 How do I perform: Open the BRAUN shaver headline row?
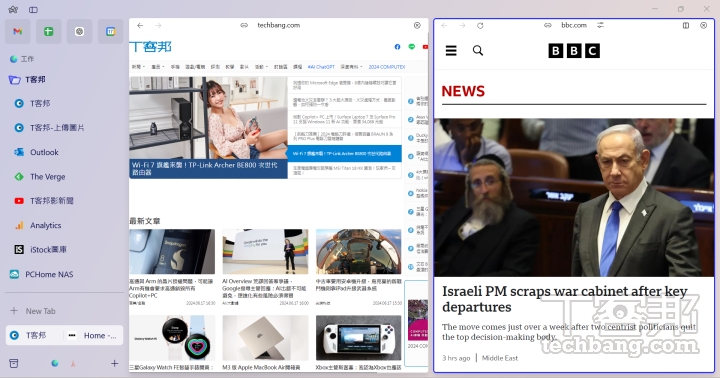344,136
